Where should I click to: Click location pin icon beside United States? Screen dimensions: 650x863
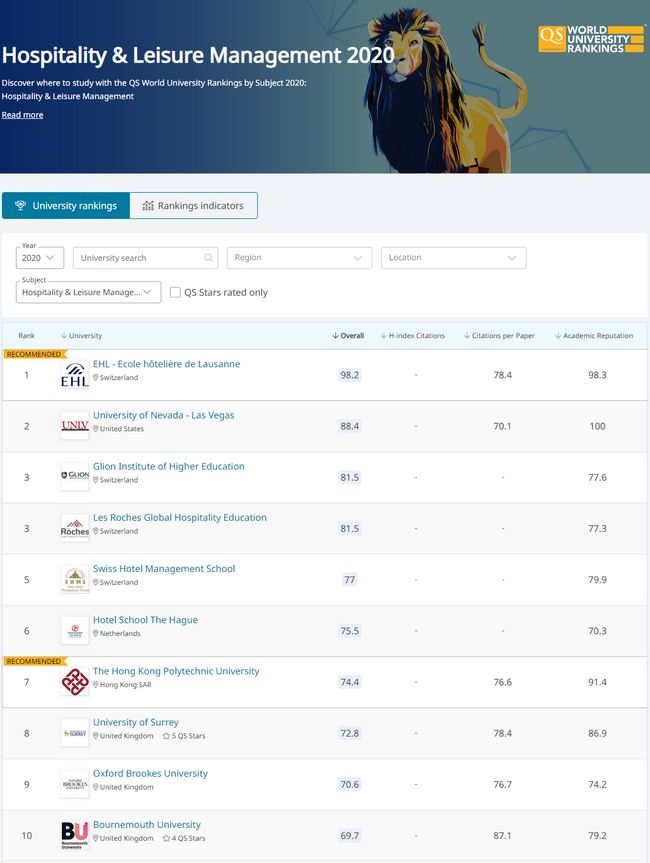[x=96, y=429]
